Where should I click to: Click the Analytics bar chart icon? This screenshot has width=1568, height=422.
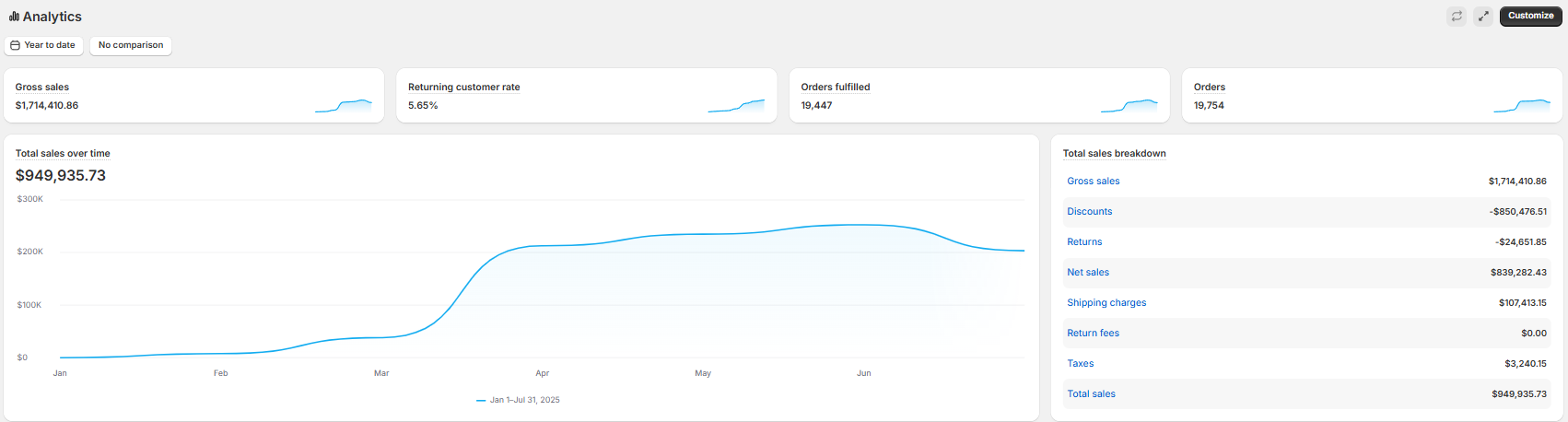click(x=14, y=17)
